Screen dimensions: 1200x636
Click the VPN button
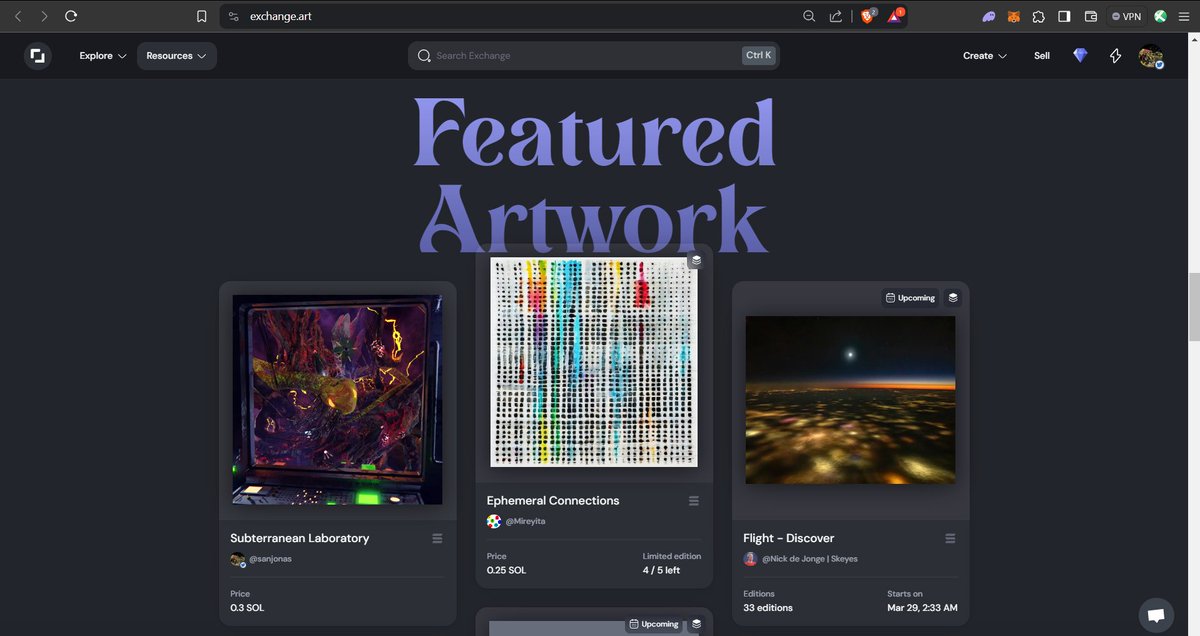pyautogui.click(x=1126, y=16)
